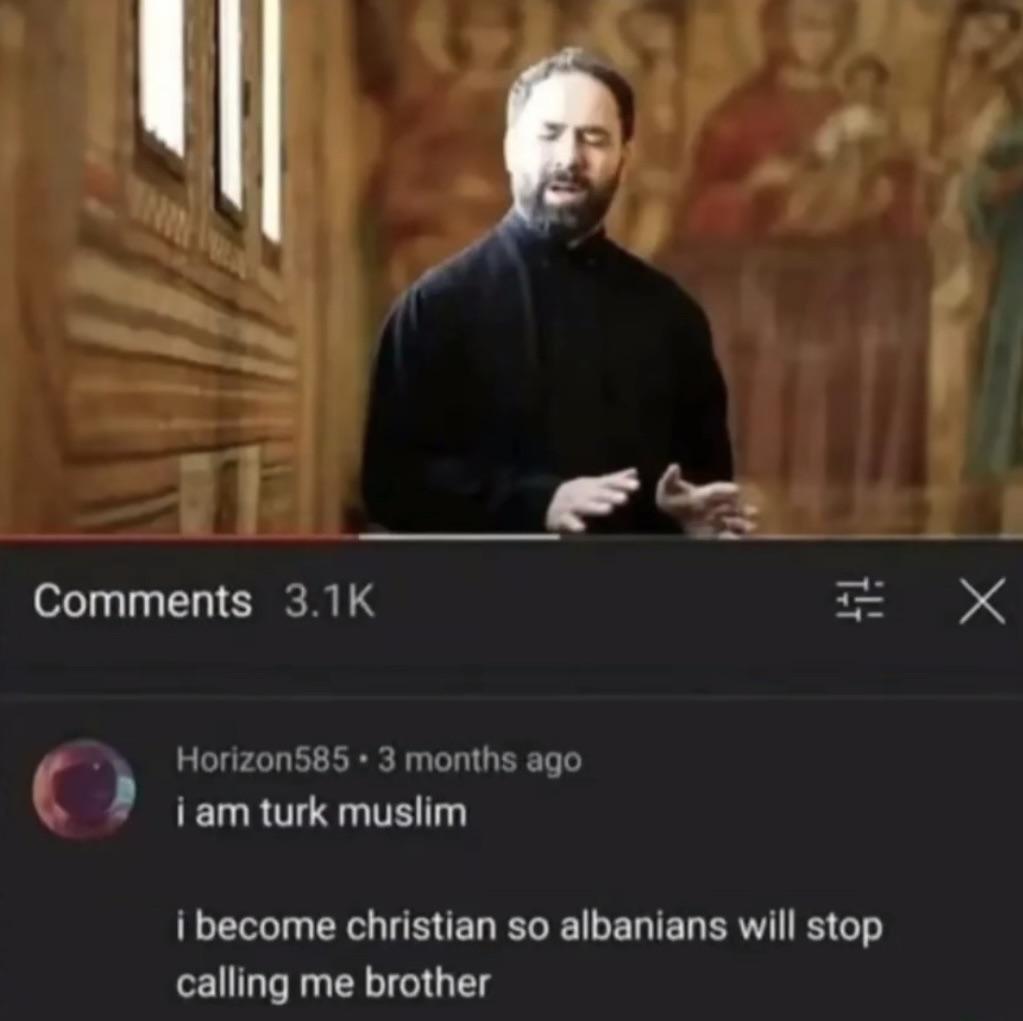Open the comments sort filter icon
Viewport: 1023px width, 1021px height.
(860, 598)
